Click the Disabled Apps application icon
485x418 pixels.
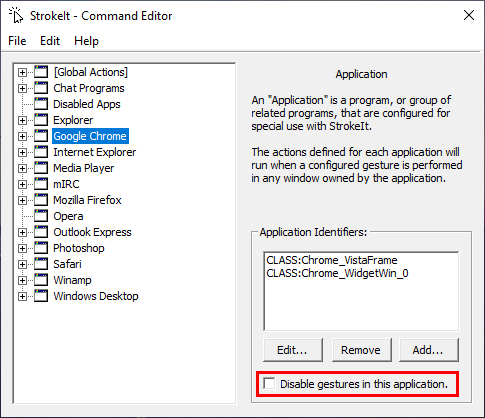[x=41, y=104]
